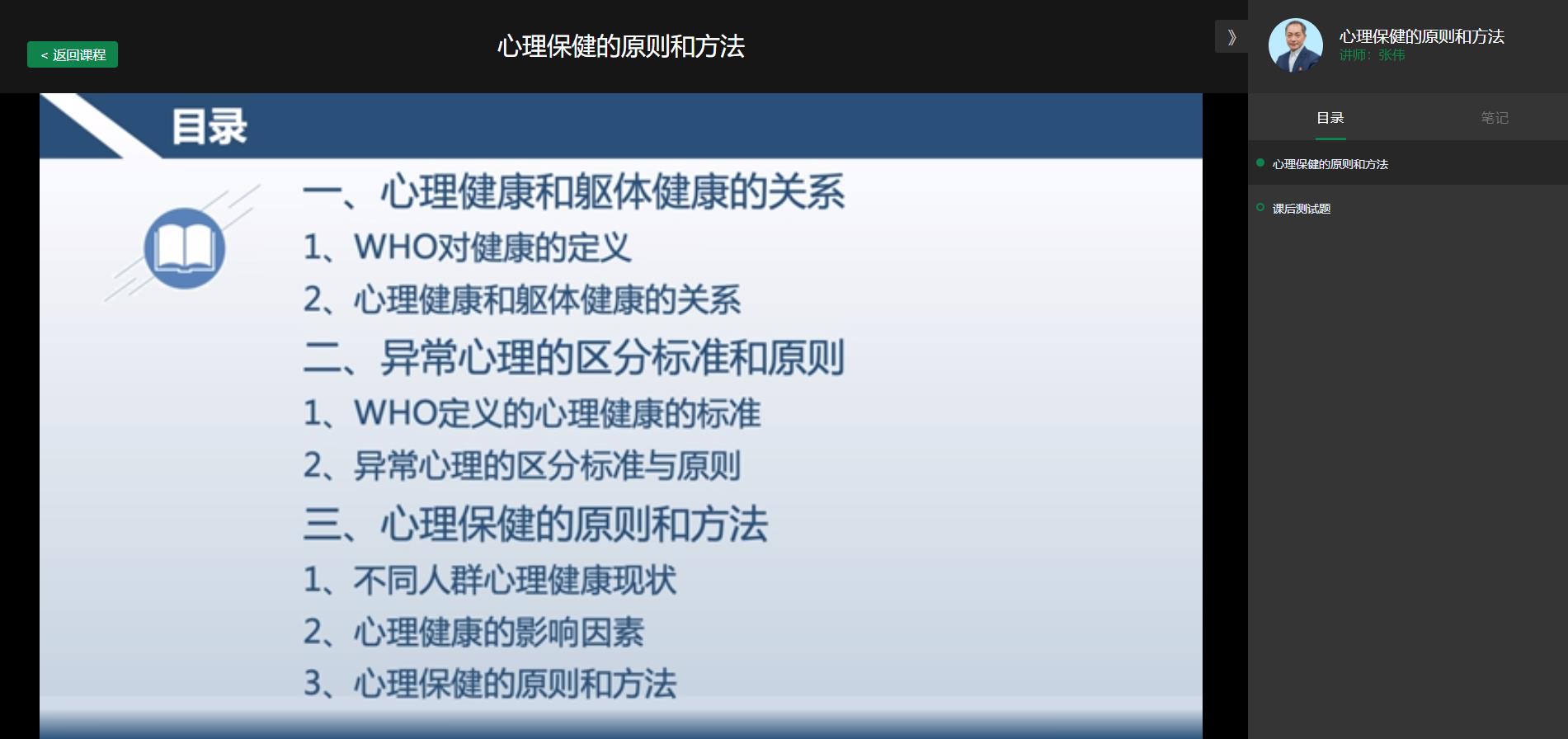Click slide line 1、不同人群心理健康现状
The width and height of the screenshot is (1568, 739).
pos(490,581)
